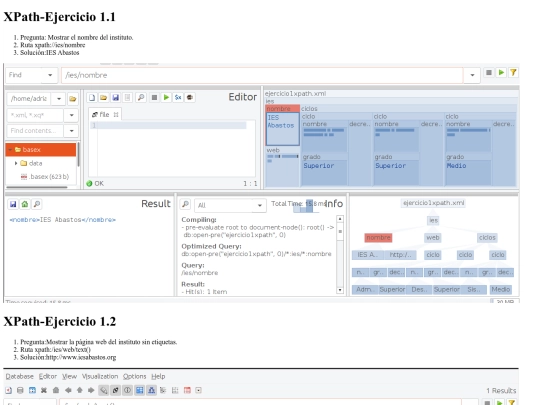
Task: Click the Info scrollbar up arrow
Action: coord(340,219)
